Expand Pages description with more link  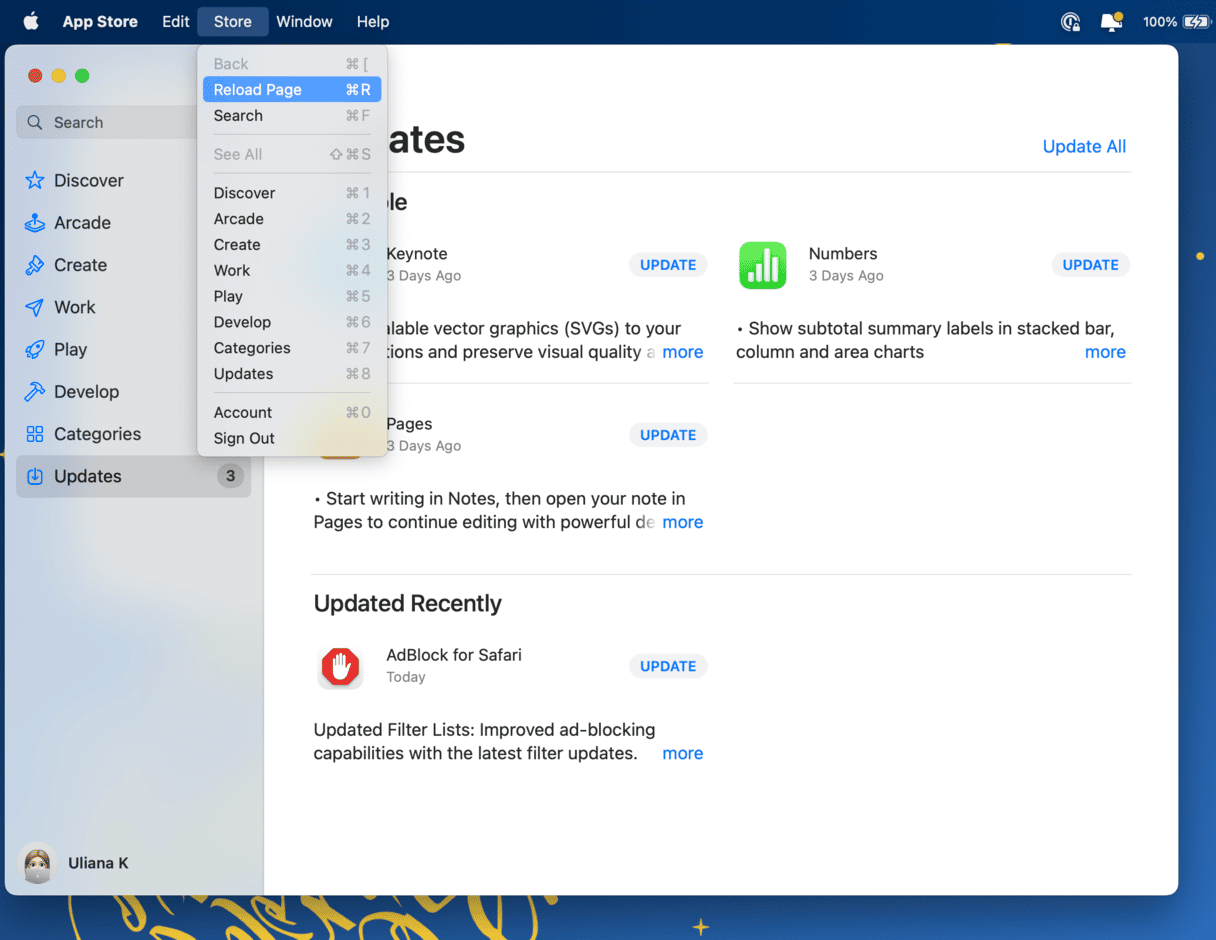coord(682,522)
